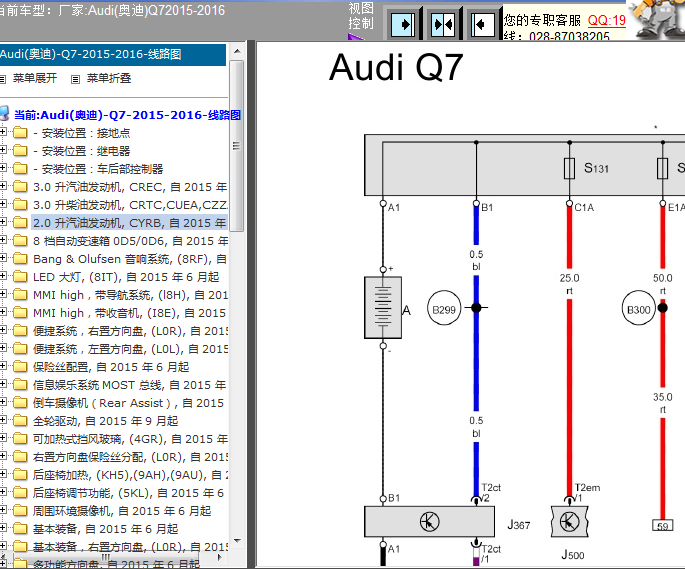Click 菜单折叠 to collapse all menus
685x569 pixels.
pos(109,78)
